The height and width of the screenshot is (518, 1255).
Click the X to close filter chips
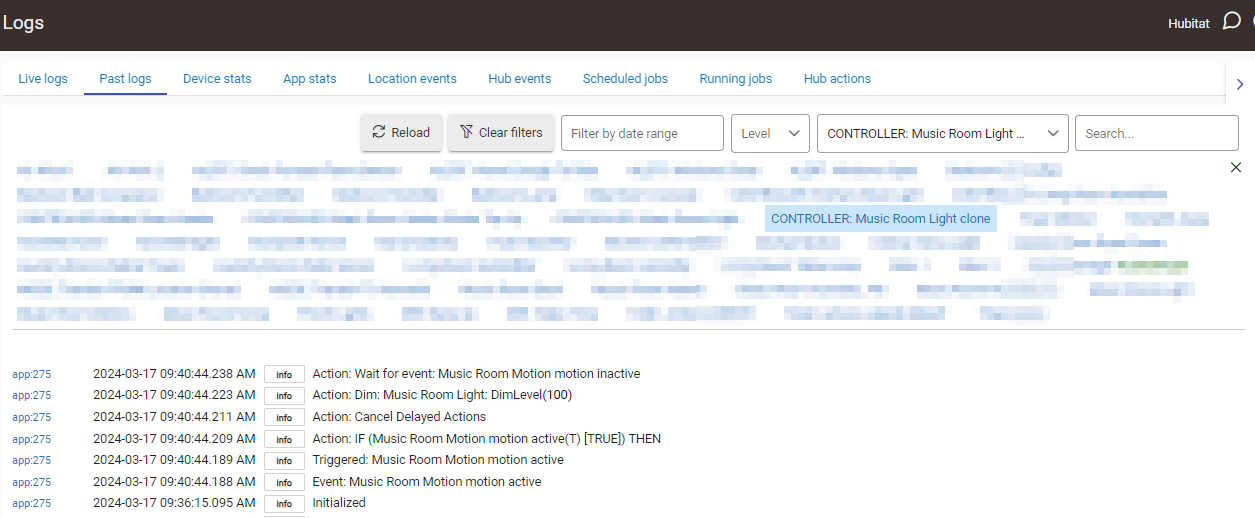click(1235, 168)
